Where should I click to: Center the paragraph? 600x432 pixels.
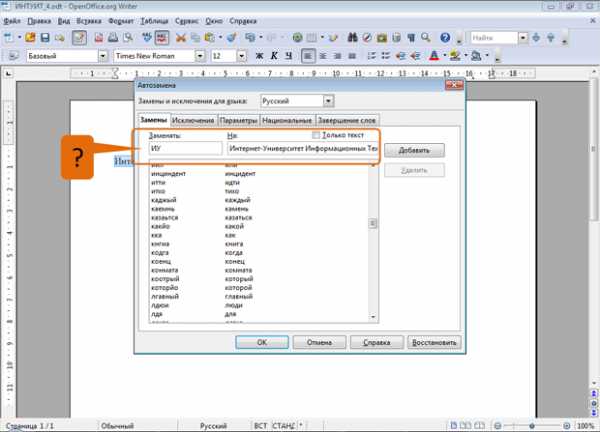click(323, 56)
